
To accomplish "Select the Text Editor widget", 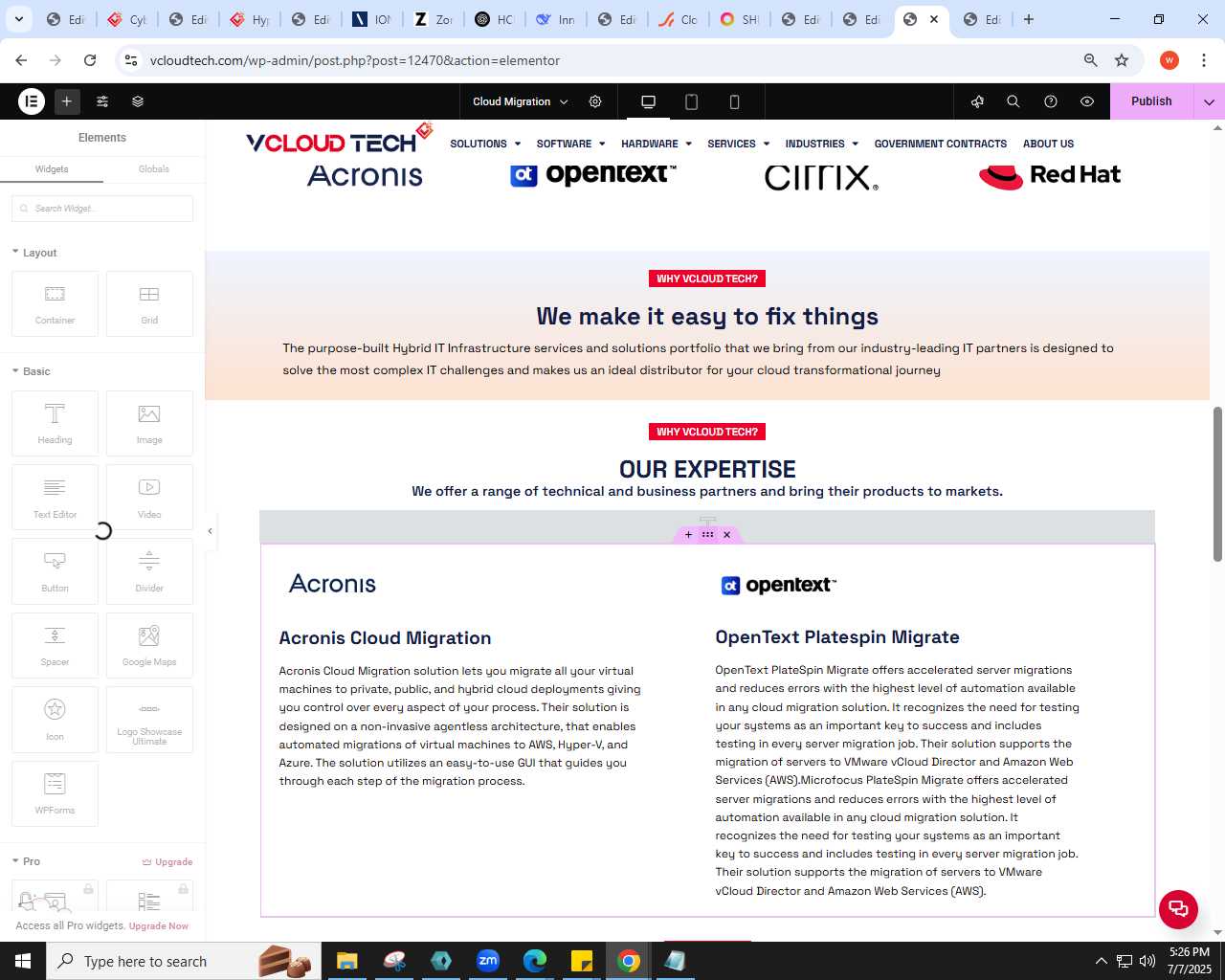I will (55, 497).
